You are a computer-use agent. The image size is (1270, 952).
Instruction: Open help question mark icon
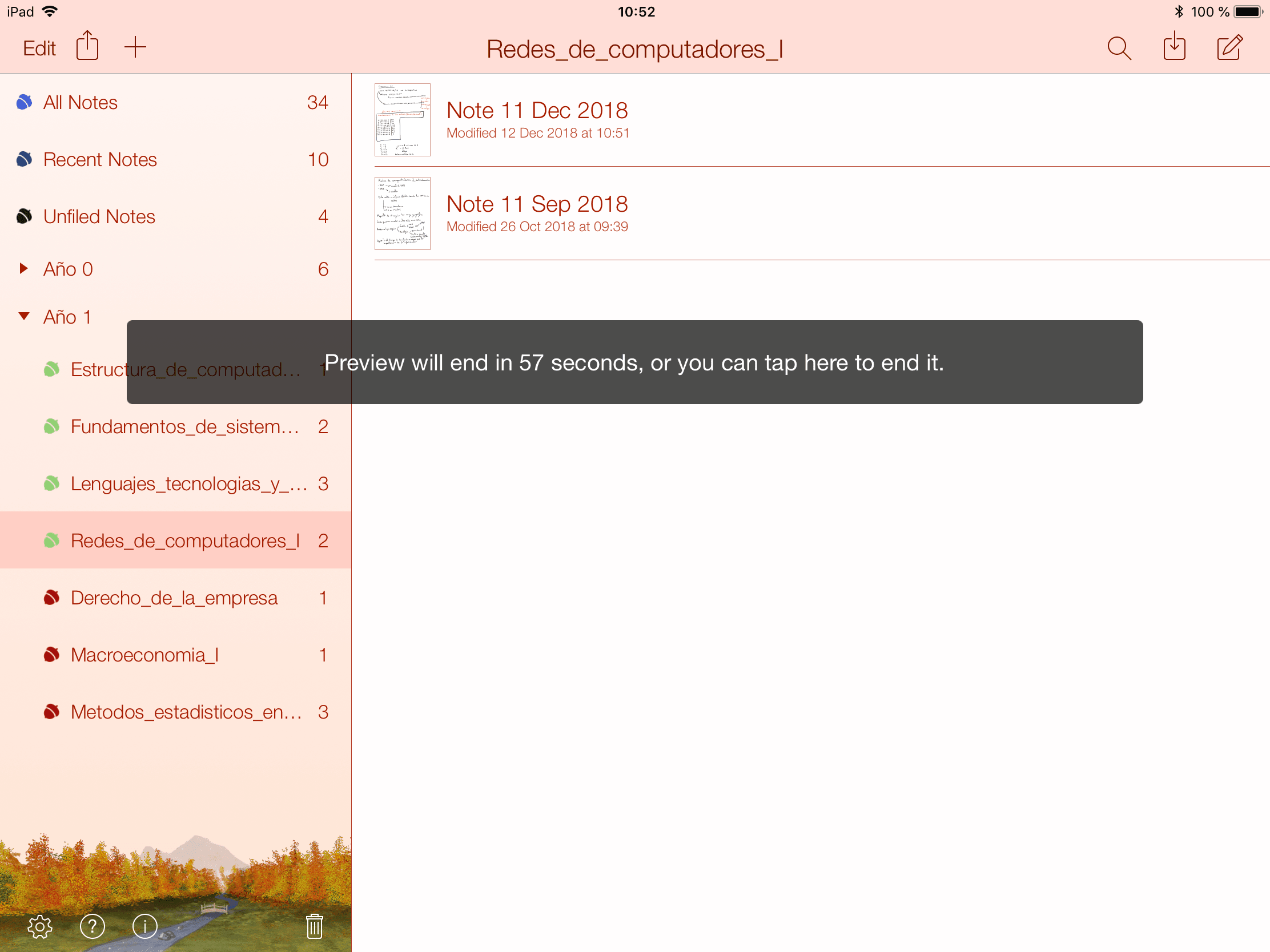[x=93, y=926]
